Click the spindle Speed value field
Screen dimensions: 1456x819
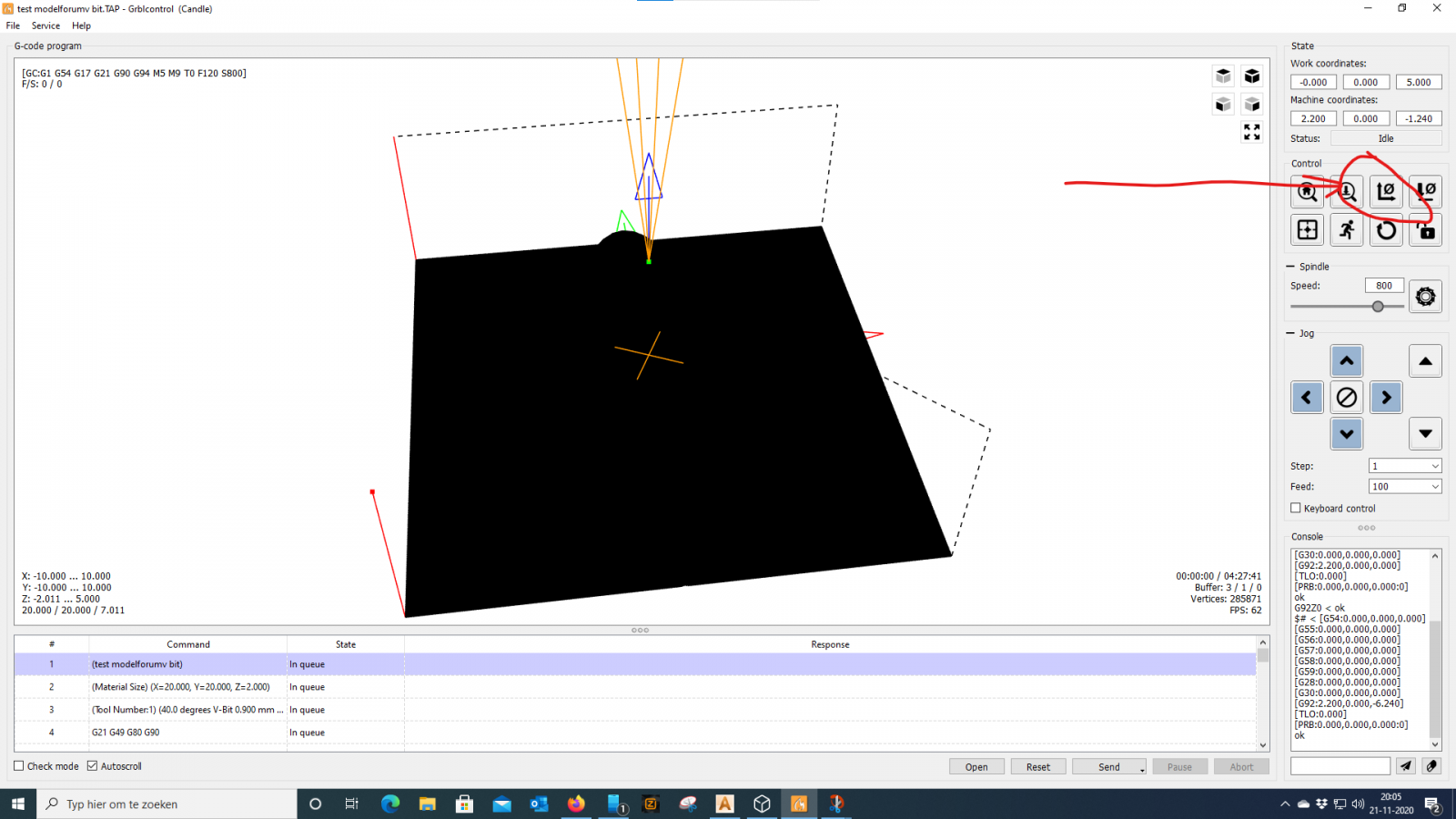(x=1384, y=286)
